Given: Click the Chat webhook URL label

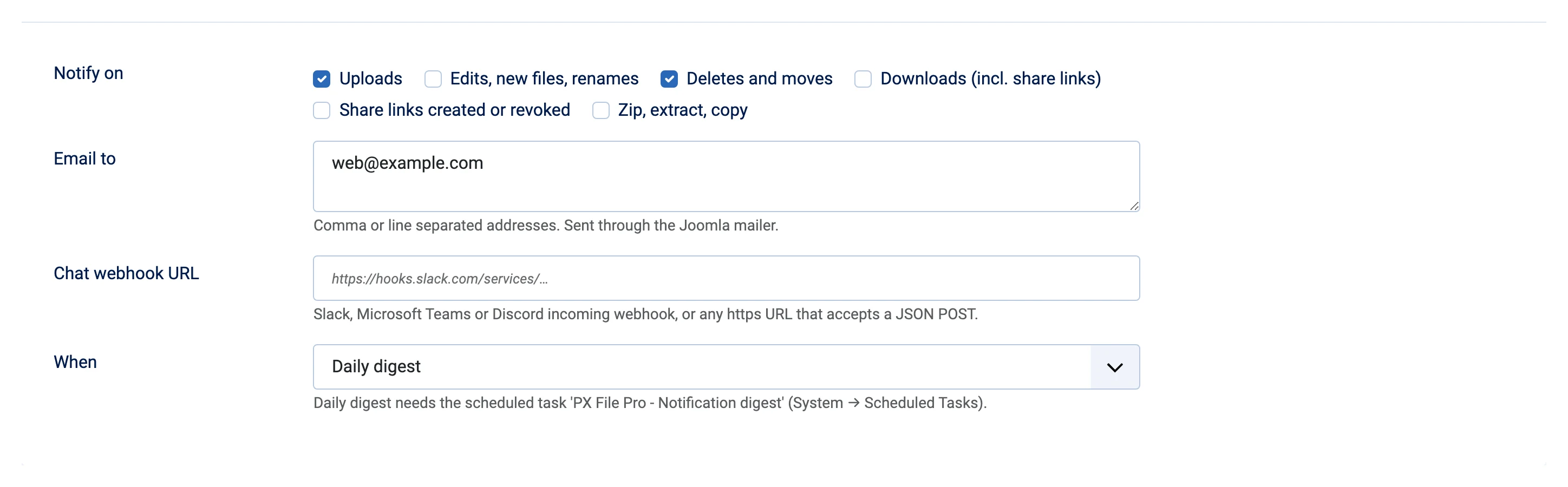Looking at the screenshot, I should pos(126,274).
